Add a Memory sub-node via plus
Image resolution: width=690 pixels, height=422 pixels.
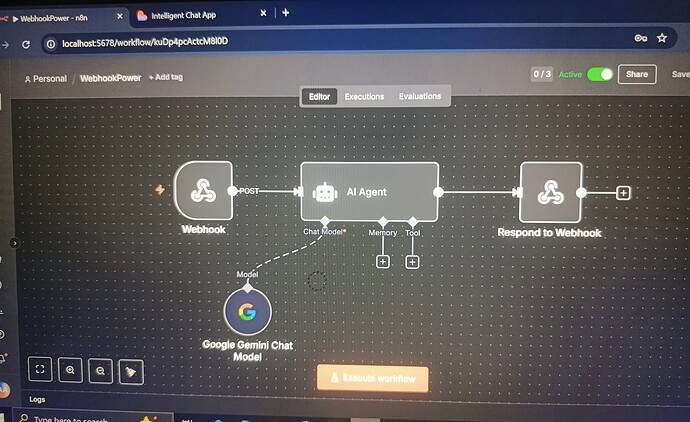(383, 262)
